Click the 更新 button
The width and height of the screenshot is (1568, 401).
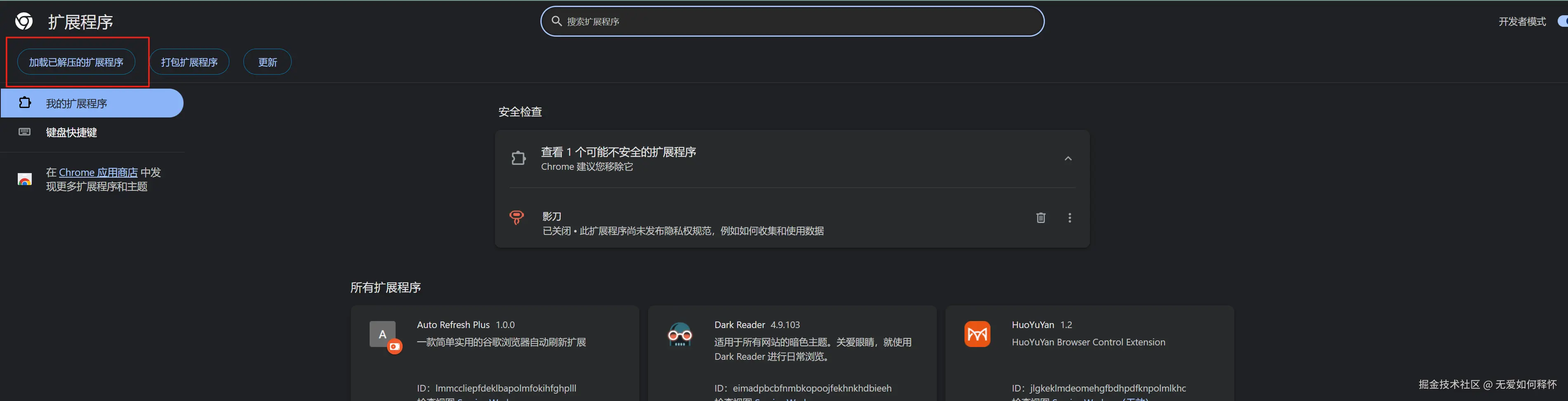point(267,62)
